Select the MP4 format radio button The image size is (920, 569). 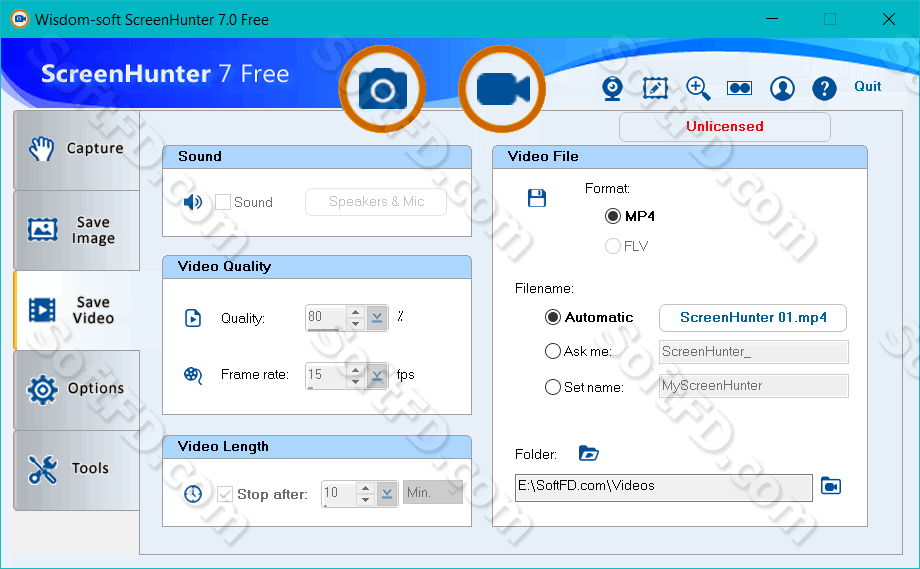tap(613, 216)
